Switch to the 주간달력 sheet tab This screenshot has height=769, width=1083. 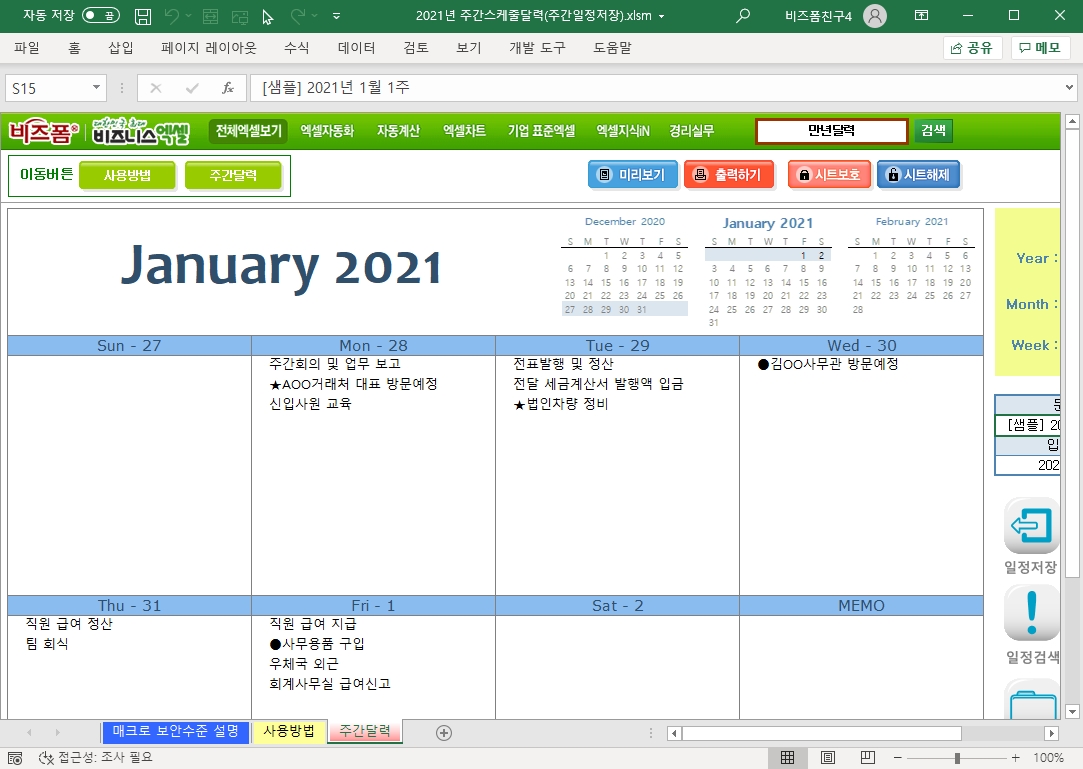[365, 732]
